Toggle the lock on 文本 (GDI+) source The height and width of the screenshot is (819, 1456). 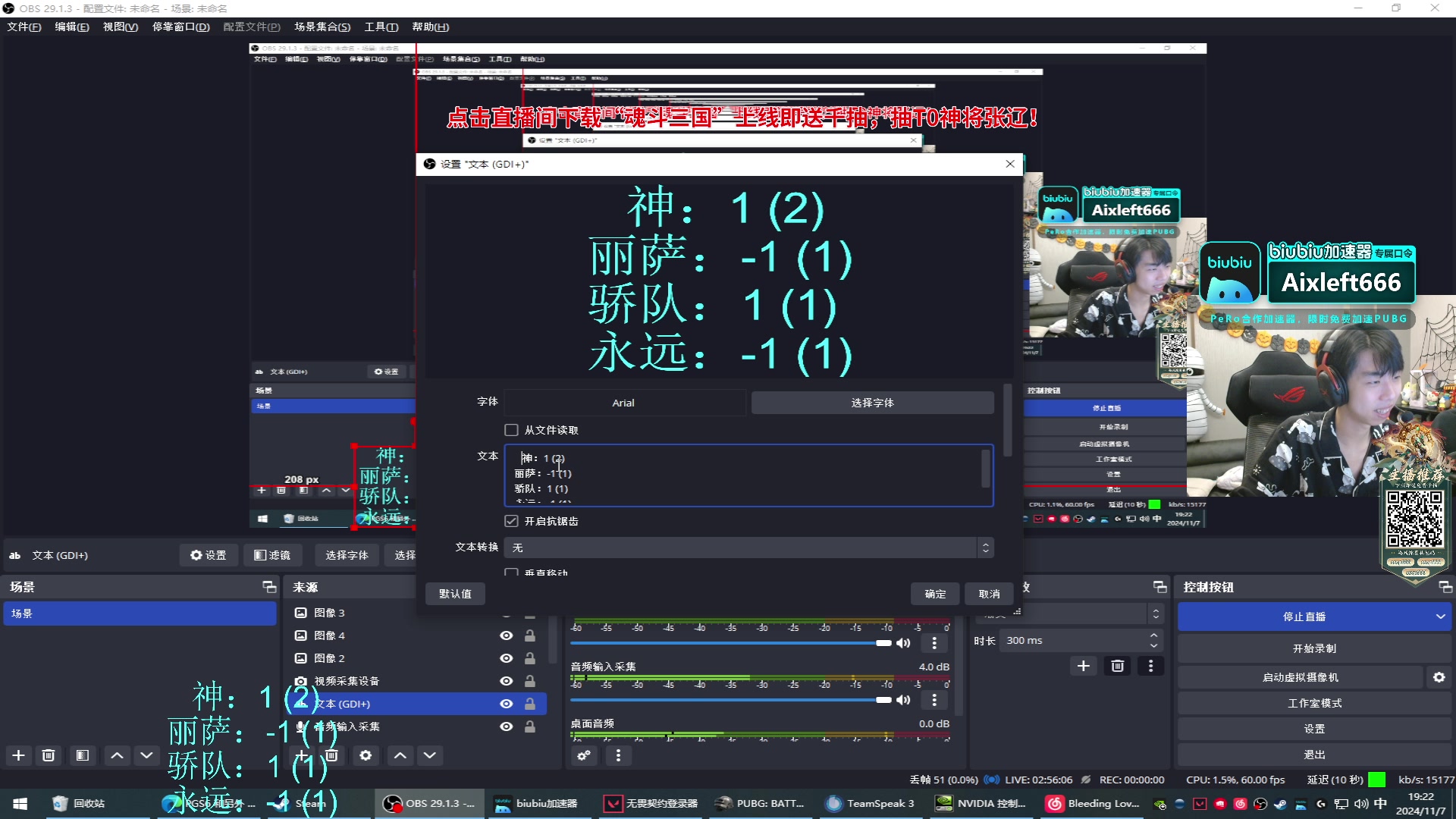pos(530,704)
